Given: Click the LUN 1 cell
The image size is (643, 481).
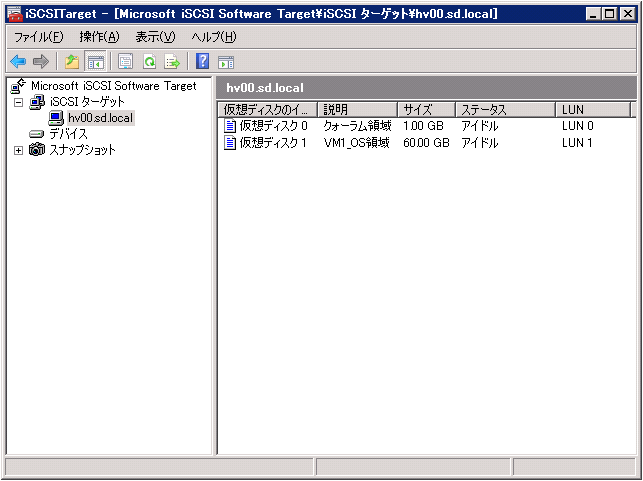Looking at the screenshot, I should tap(577, 143).
